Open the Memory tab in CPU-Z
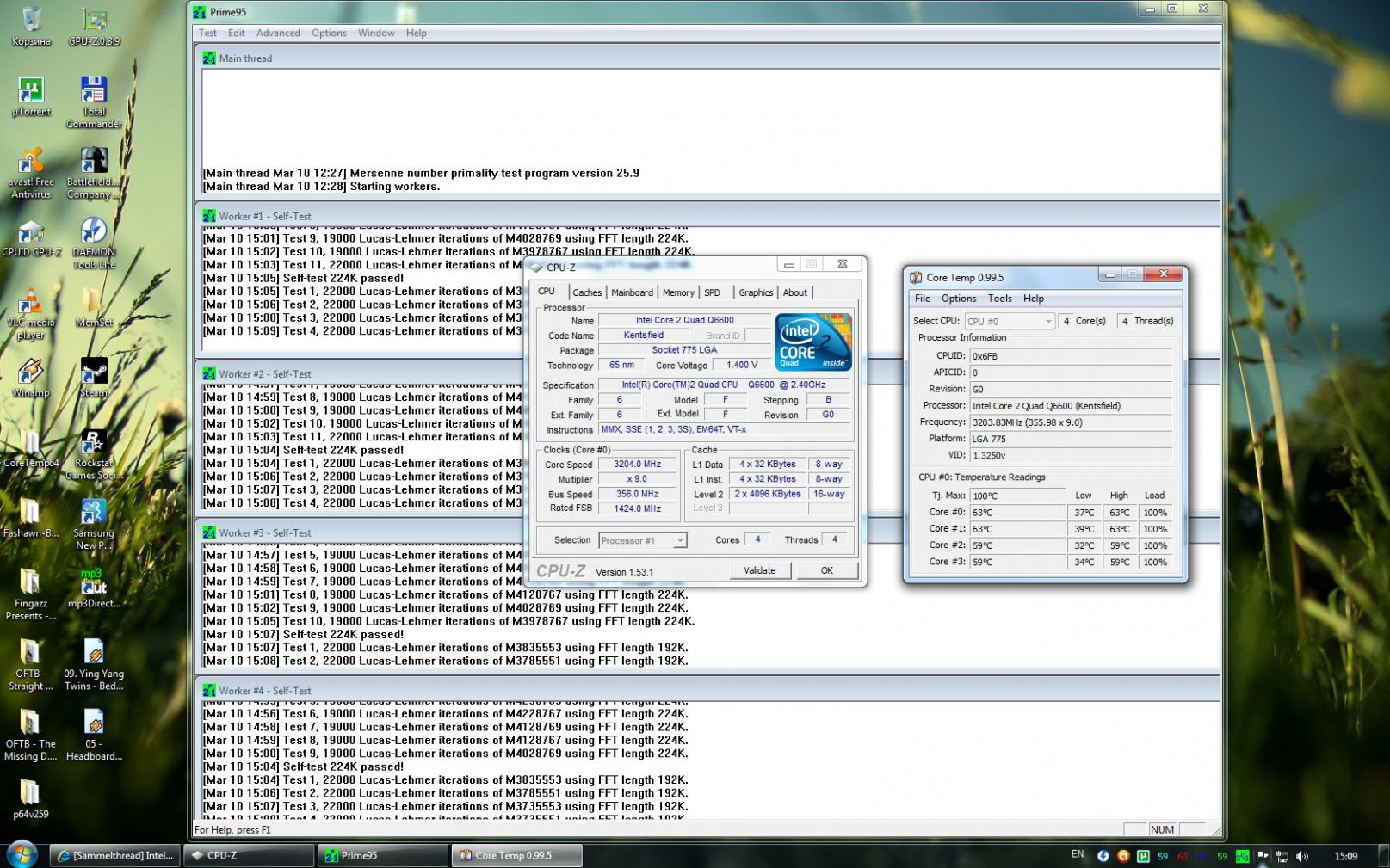This screenshot has width=1390, height=868. [x=678, y=292]
